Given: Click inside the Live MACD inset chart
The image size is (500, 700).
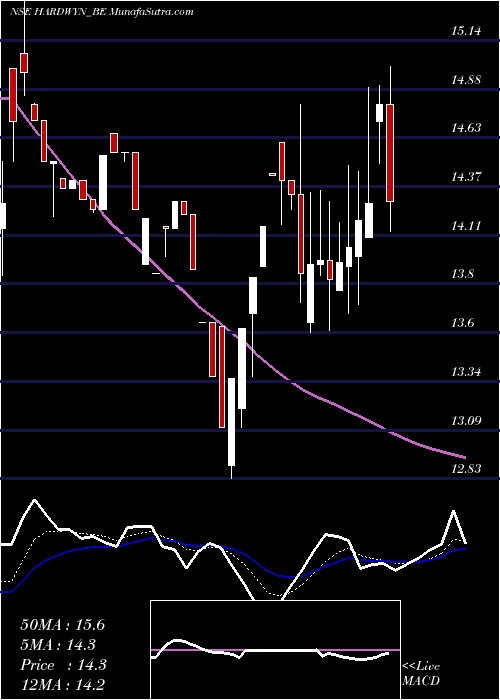Looking at the screenshot, I should click(275, 650).
